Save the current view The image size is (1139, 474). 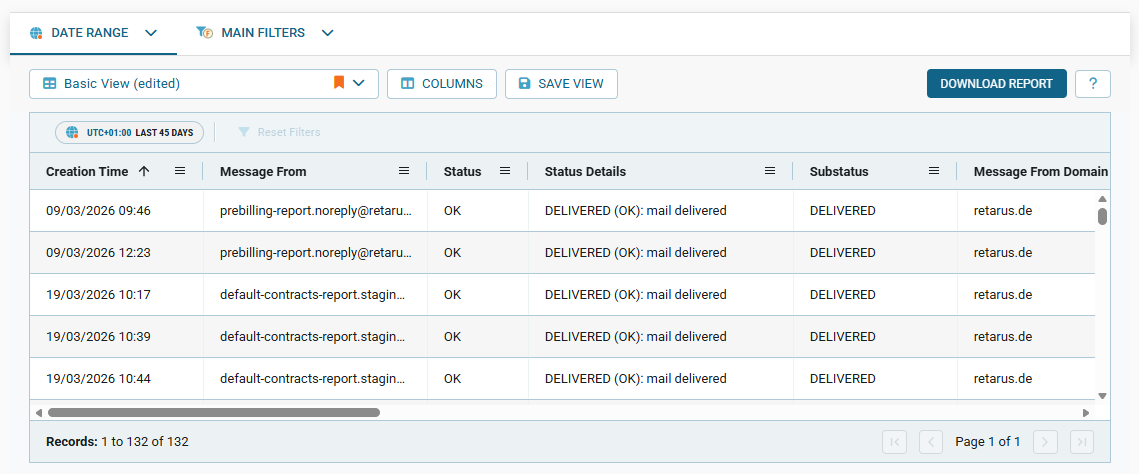click(x=562, y=83)
